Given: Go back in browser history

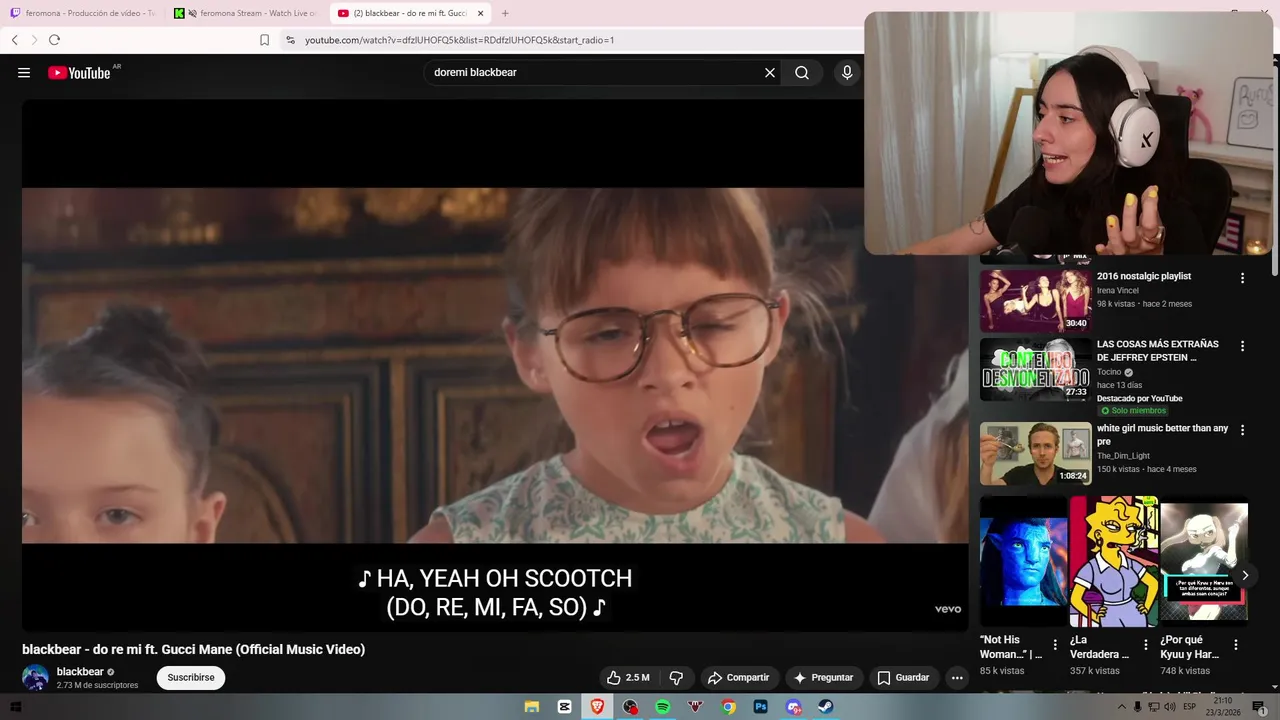Looking at the screenshot, I should 14,40.
